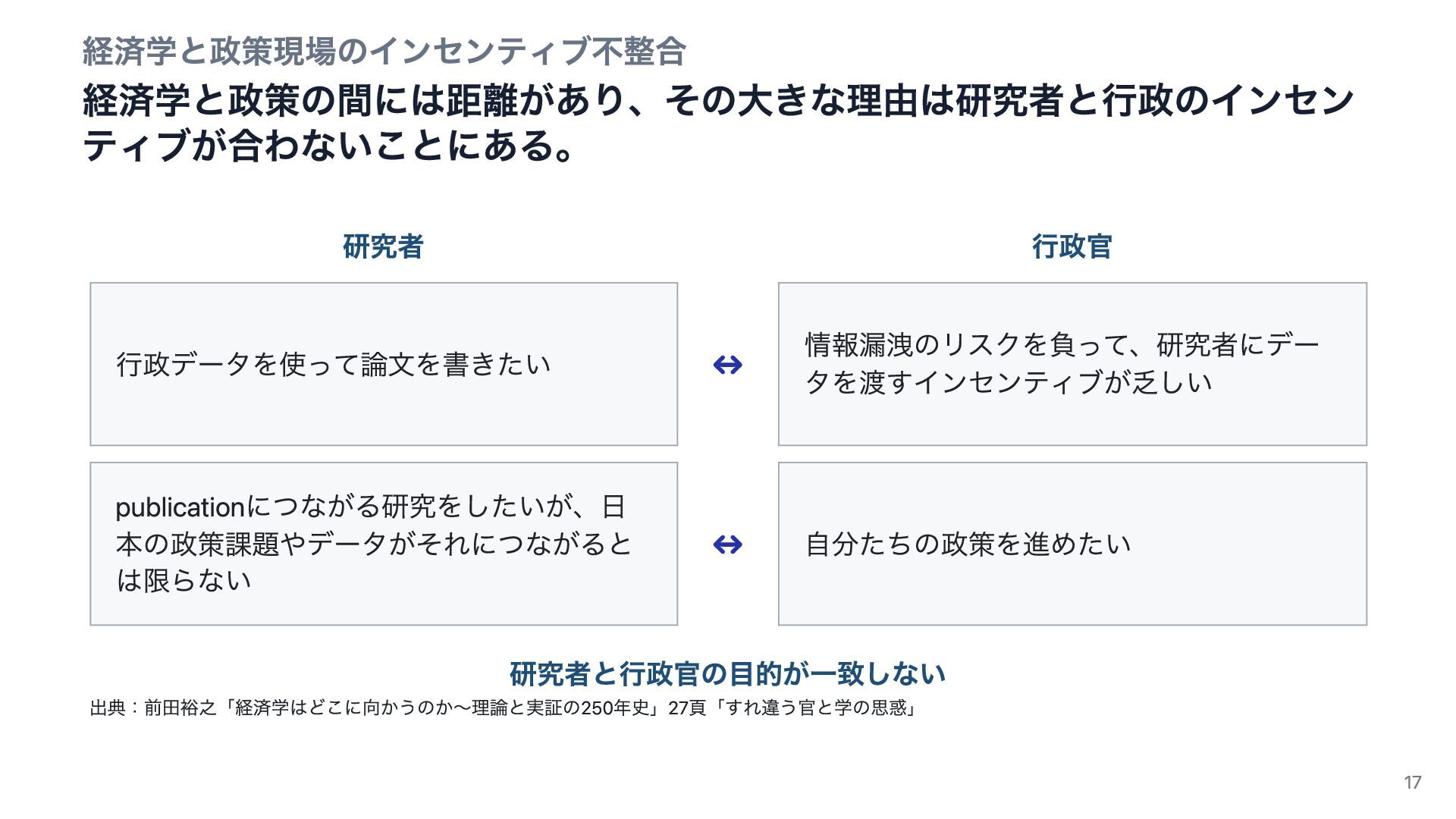Click the word publication in the left box

[180, 507]
